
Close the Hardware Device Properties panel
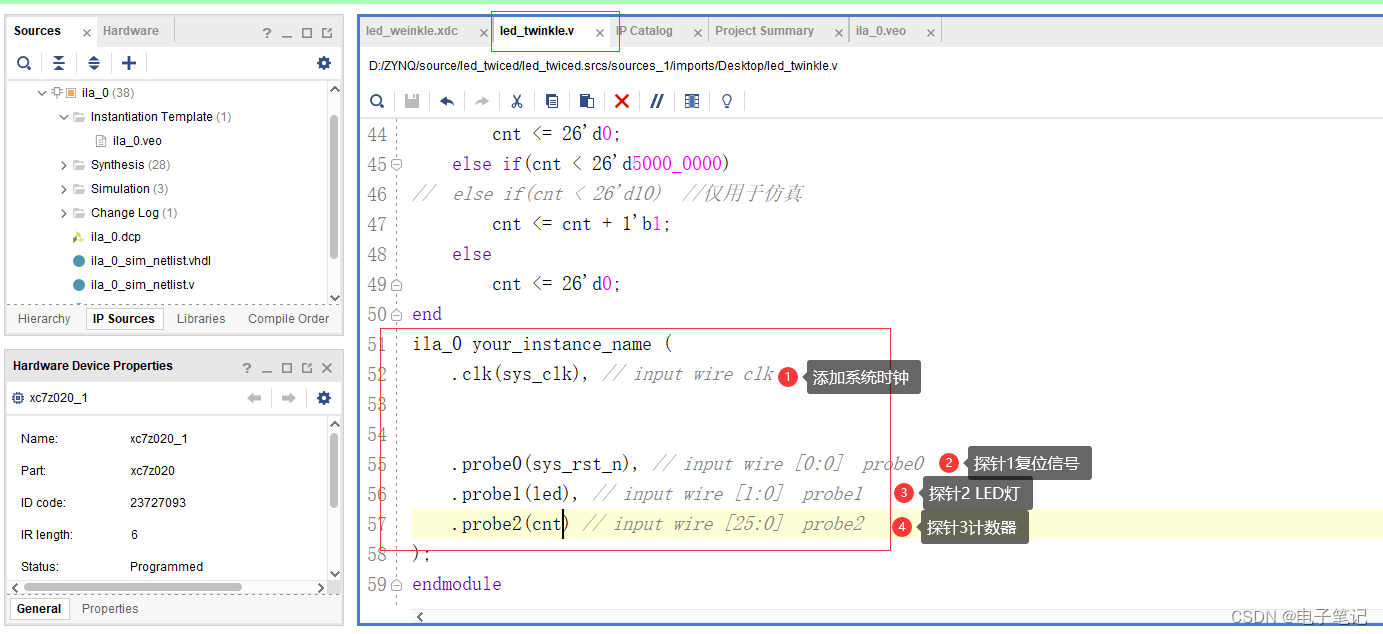(327, 368)
